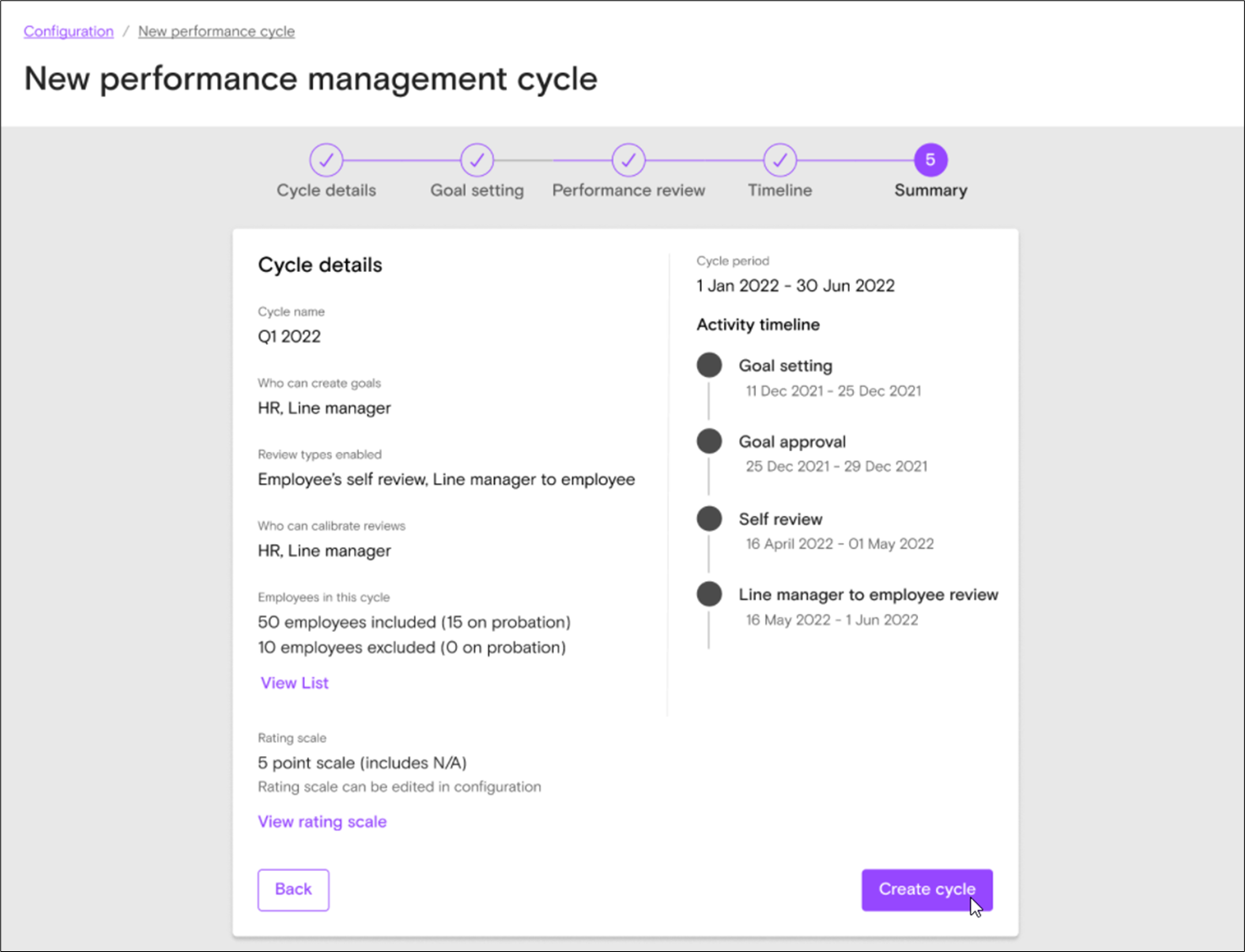1245x952 pixels.
Task: Jump to the Summary step label
Action: tap(930, 190)
